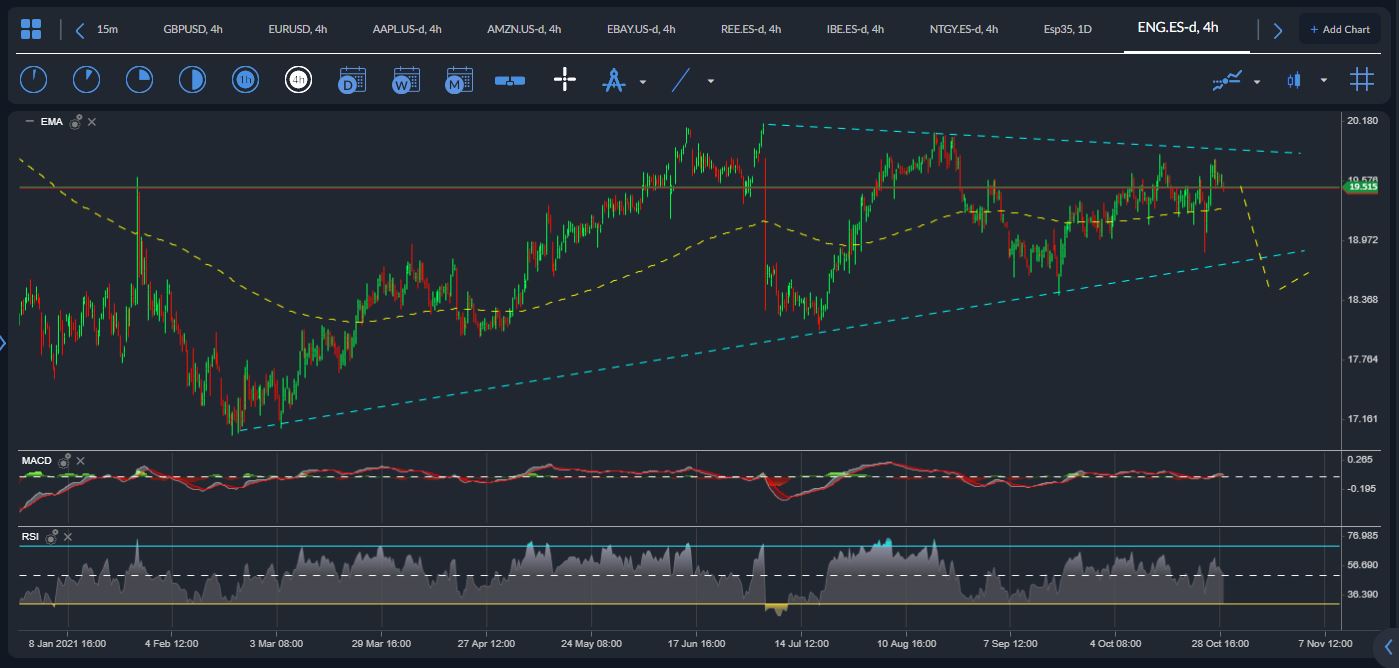Expand the chart type dropdown arrow
Viewport: 1399px width, 668px height.
click(1324, 81)
